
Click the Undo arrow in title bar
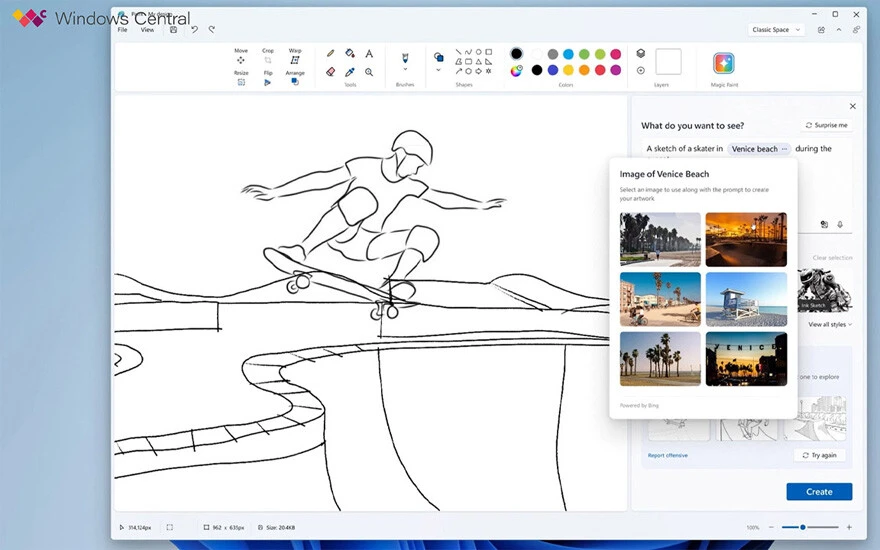[194, 30]
